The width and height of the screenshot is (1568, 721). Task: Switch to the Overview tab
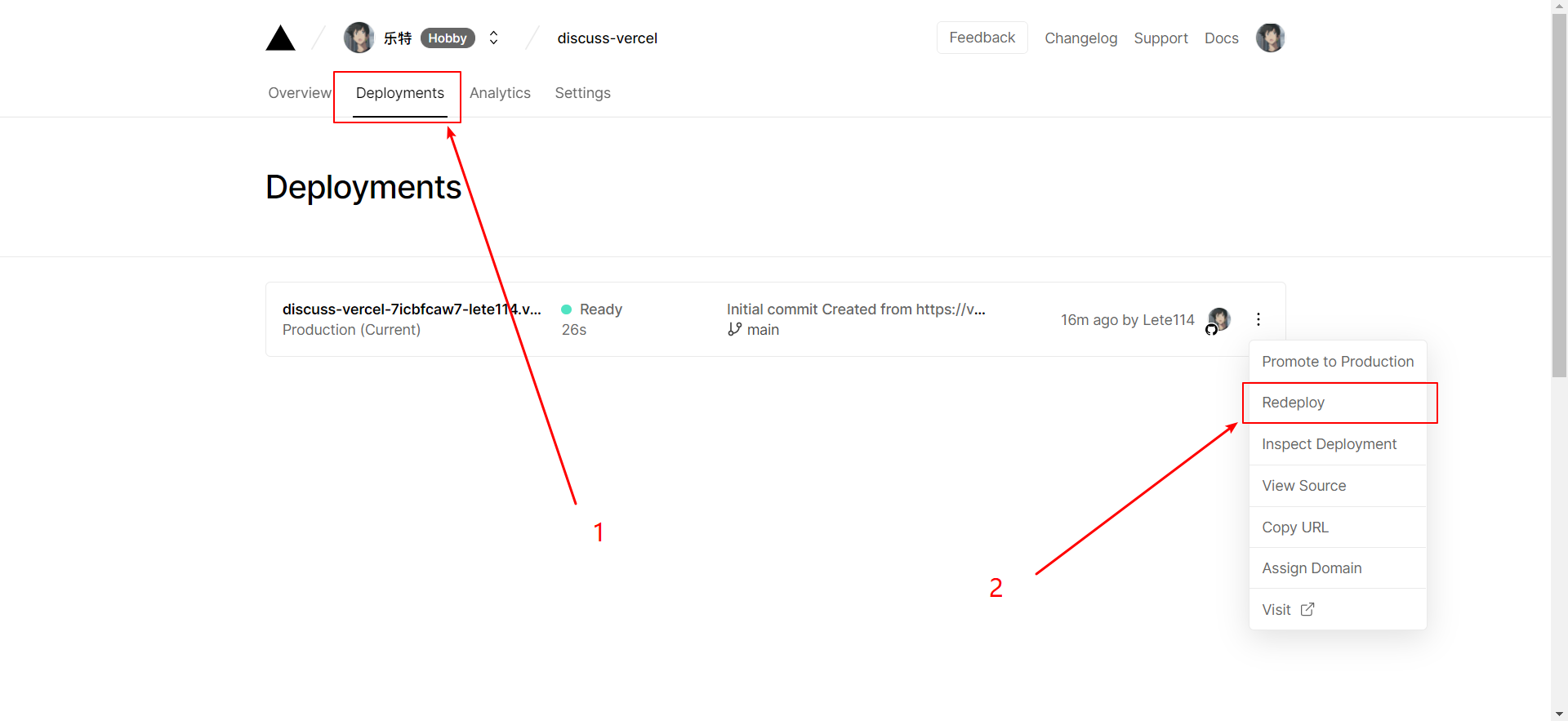point(299,93)
